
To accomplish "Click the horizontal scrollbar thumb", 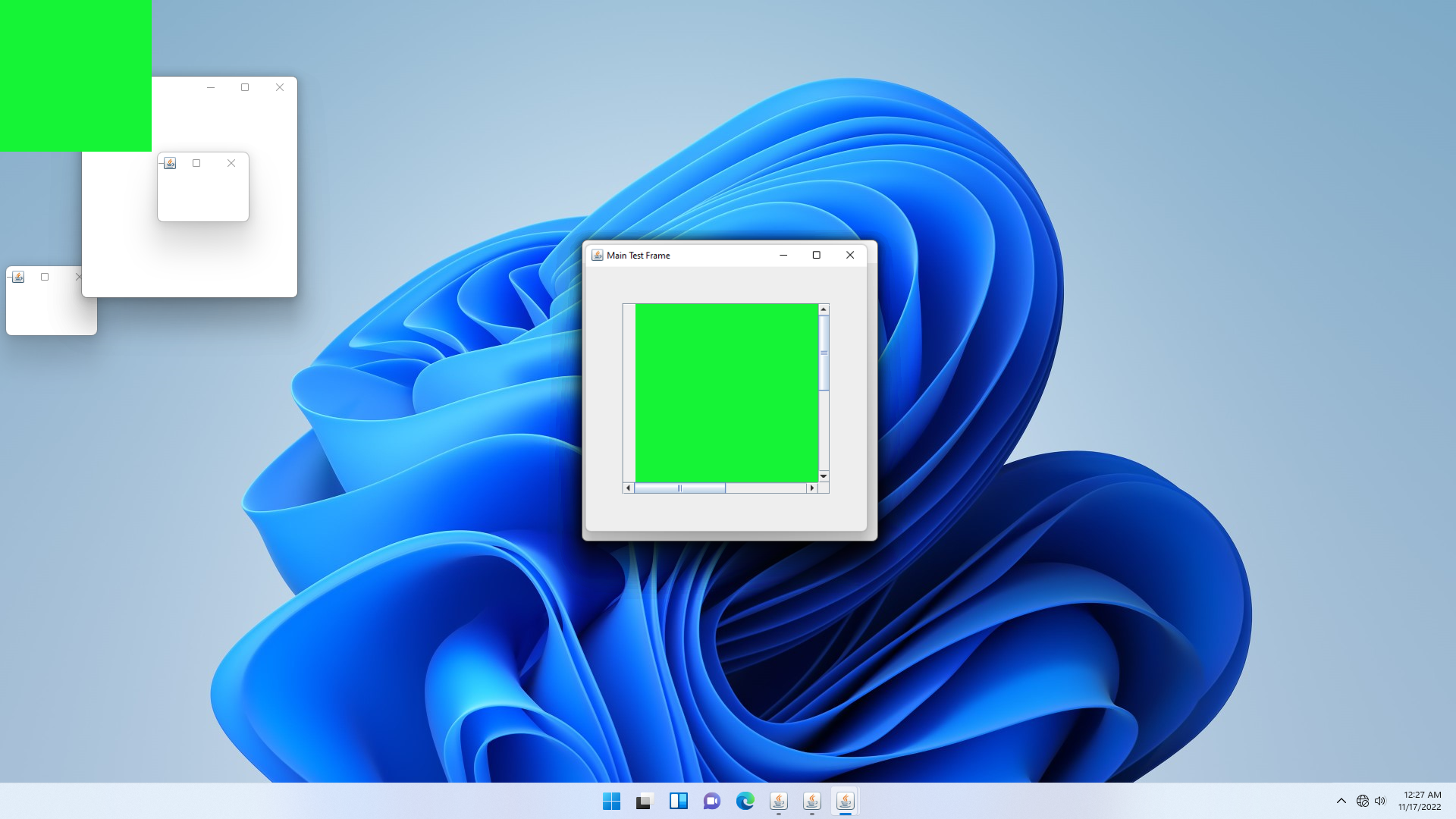I will 679,488.
